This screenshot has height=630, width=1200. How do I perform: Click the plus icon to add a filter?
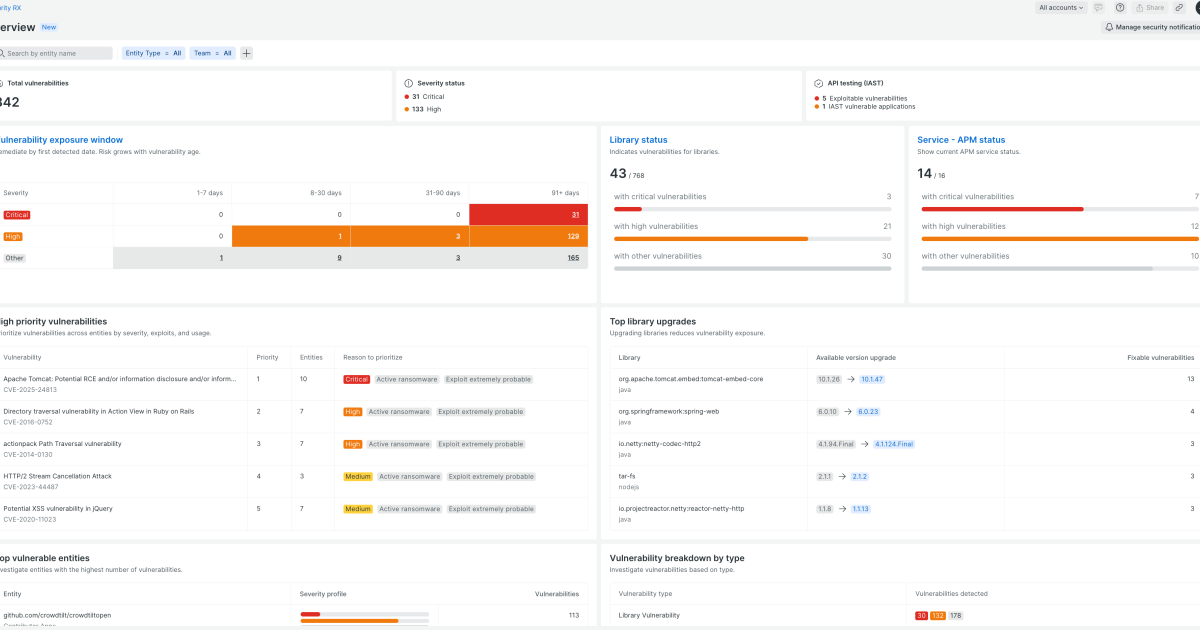pos(246,51)
